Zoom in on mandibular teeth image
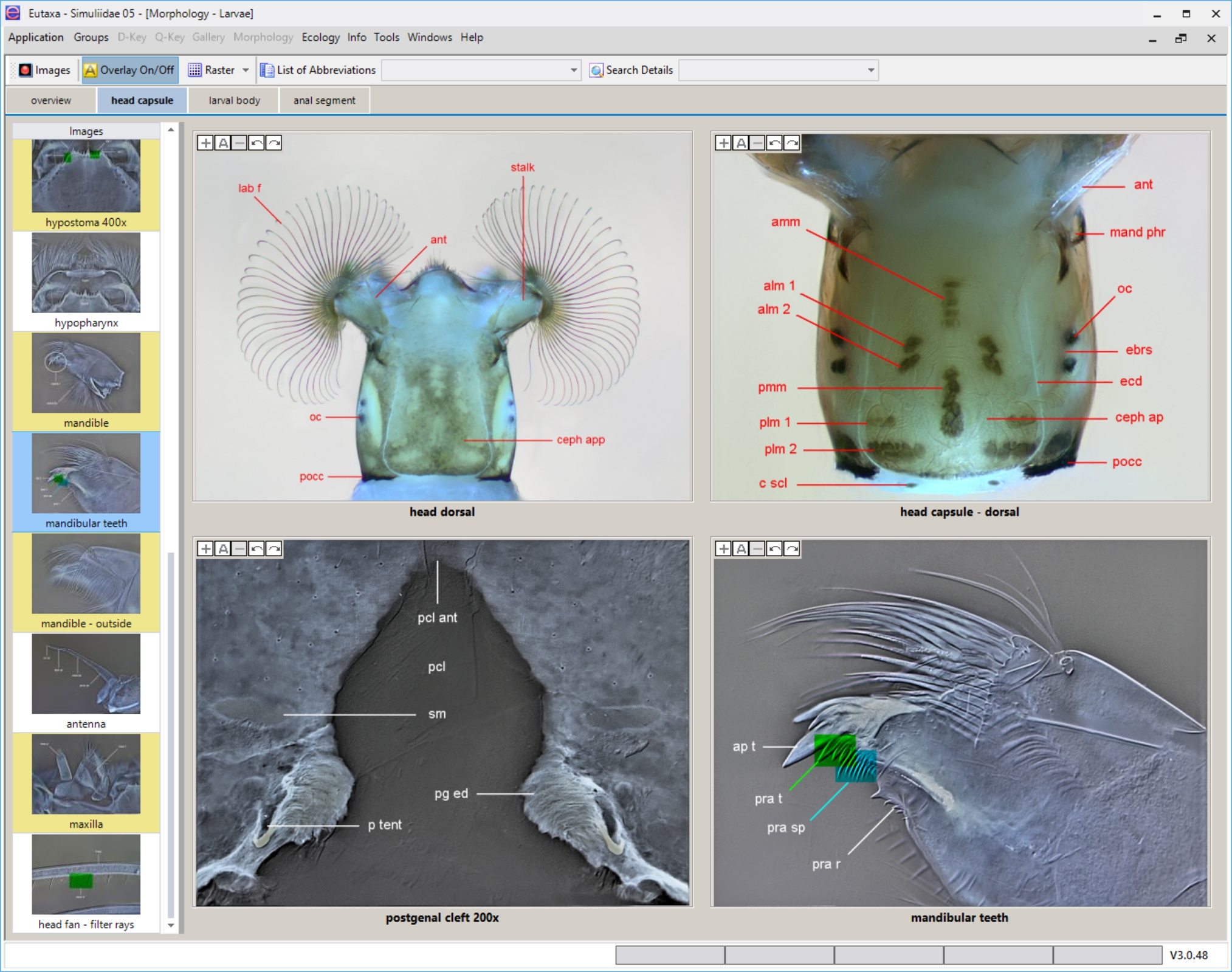 (723, 549)
